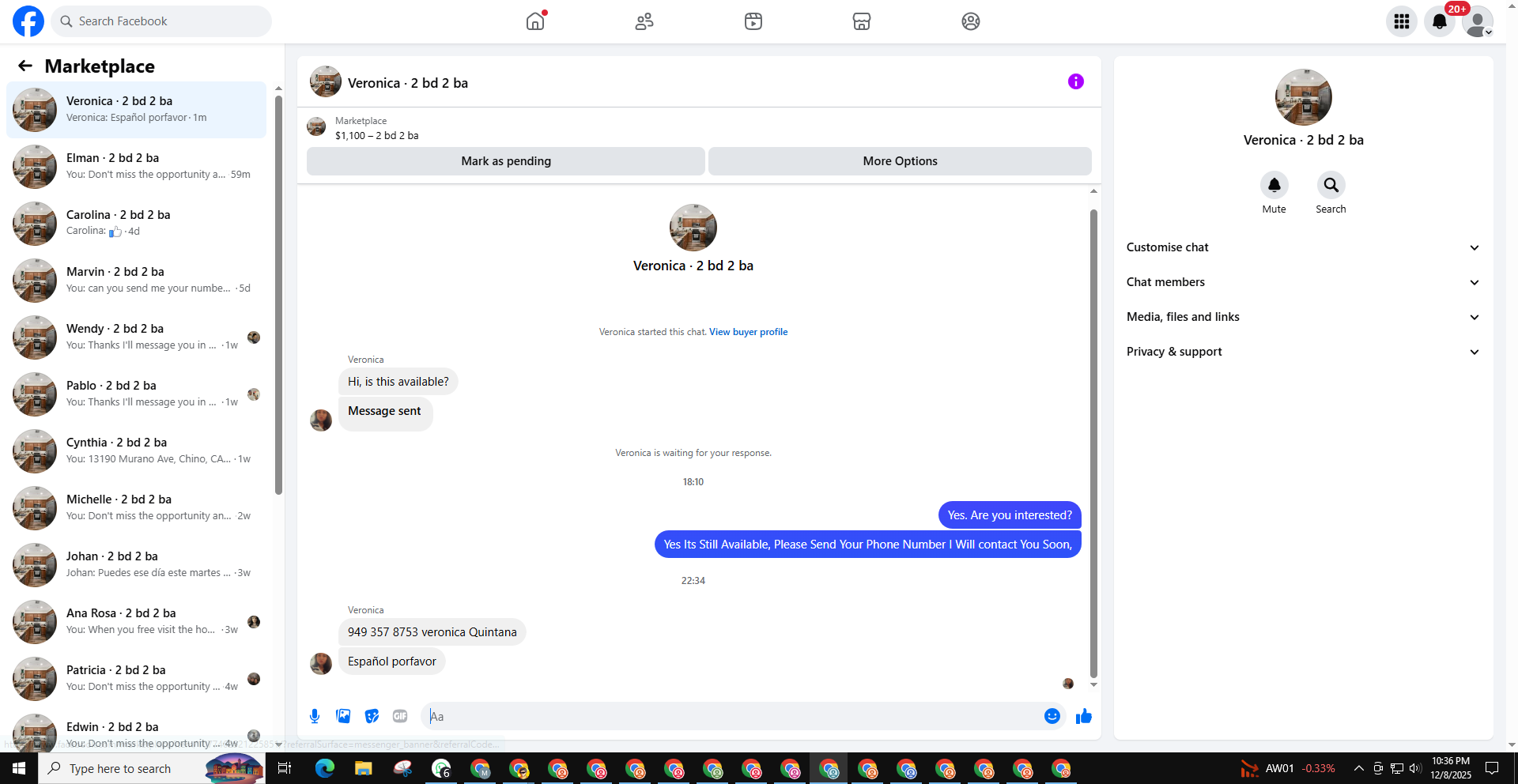Viewport: 1518px width, 784px height.
Task: Click the chat messages scrollbar
Action: pos(1094,443)
